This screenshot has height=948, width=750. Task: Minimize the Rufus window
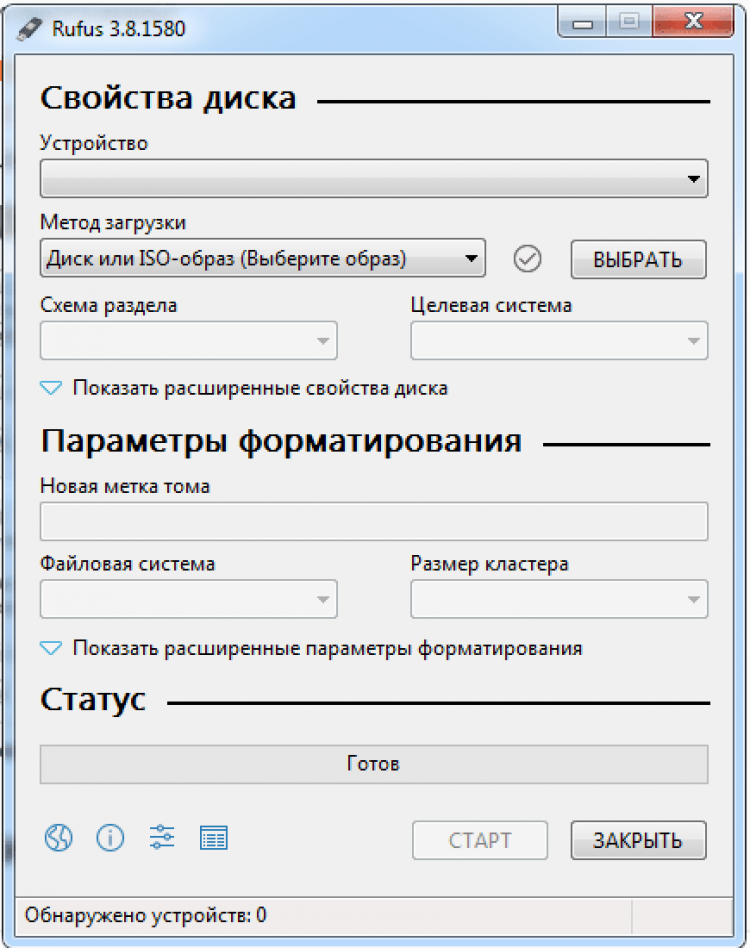tap(582, 23)
